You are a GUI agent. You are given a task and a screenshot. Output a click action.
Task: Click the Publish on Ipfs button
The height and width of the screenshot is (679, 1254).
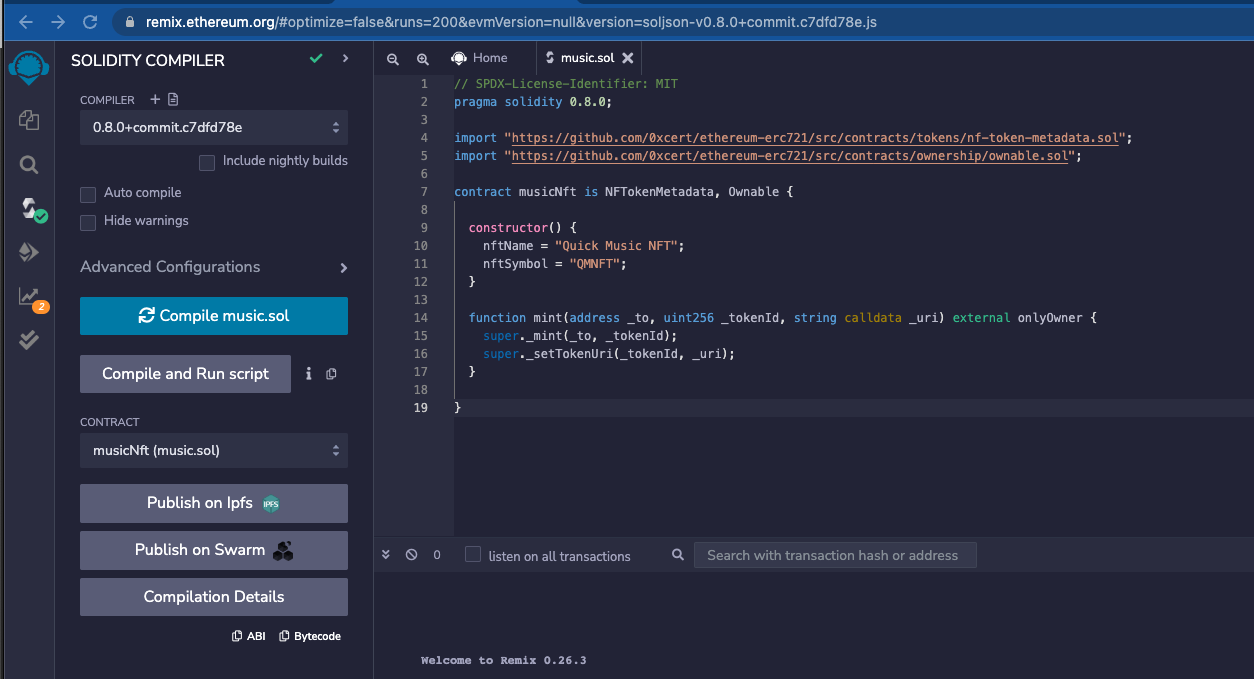coord(214,503)
